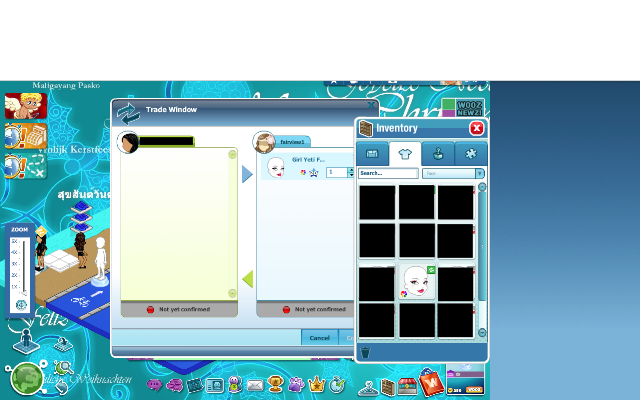
Task: Click the inventory scroll up arrow
Action: click(x=482, y=187)
